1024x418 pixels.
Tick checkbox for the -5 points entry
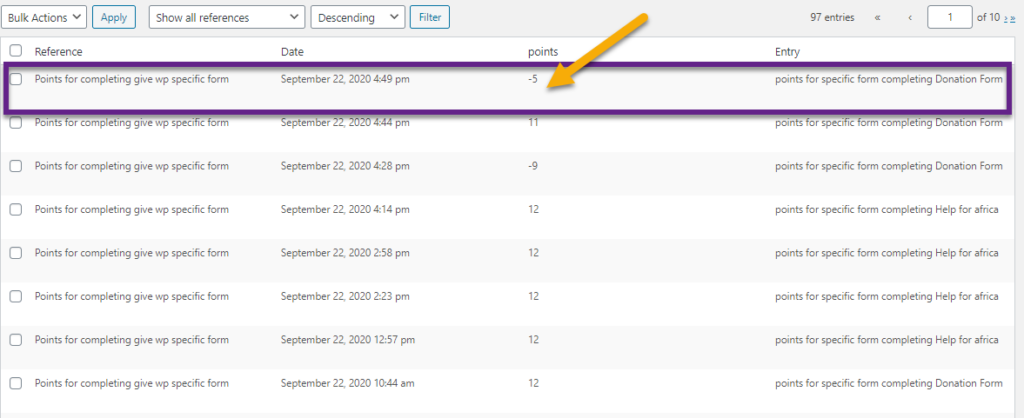tap(16, 79)
